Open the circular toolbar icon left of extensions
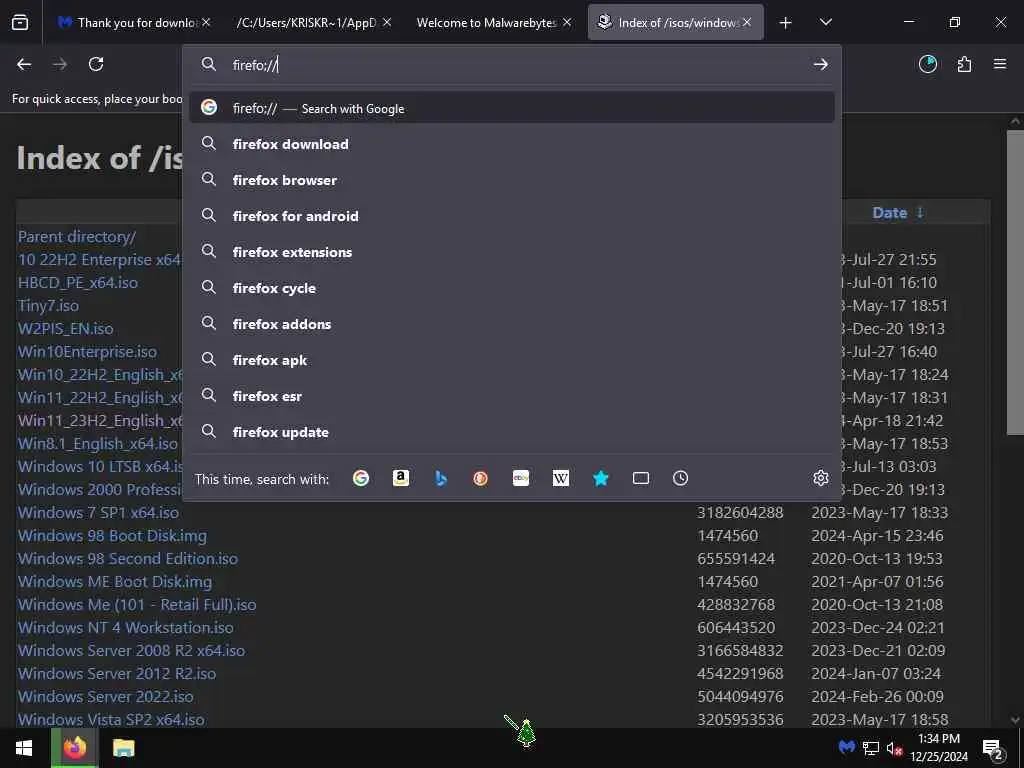Screen dimensions: 1024x768 (927, 64)
